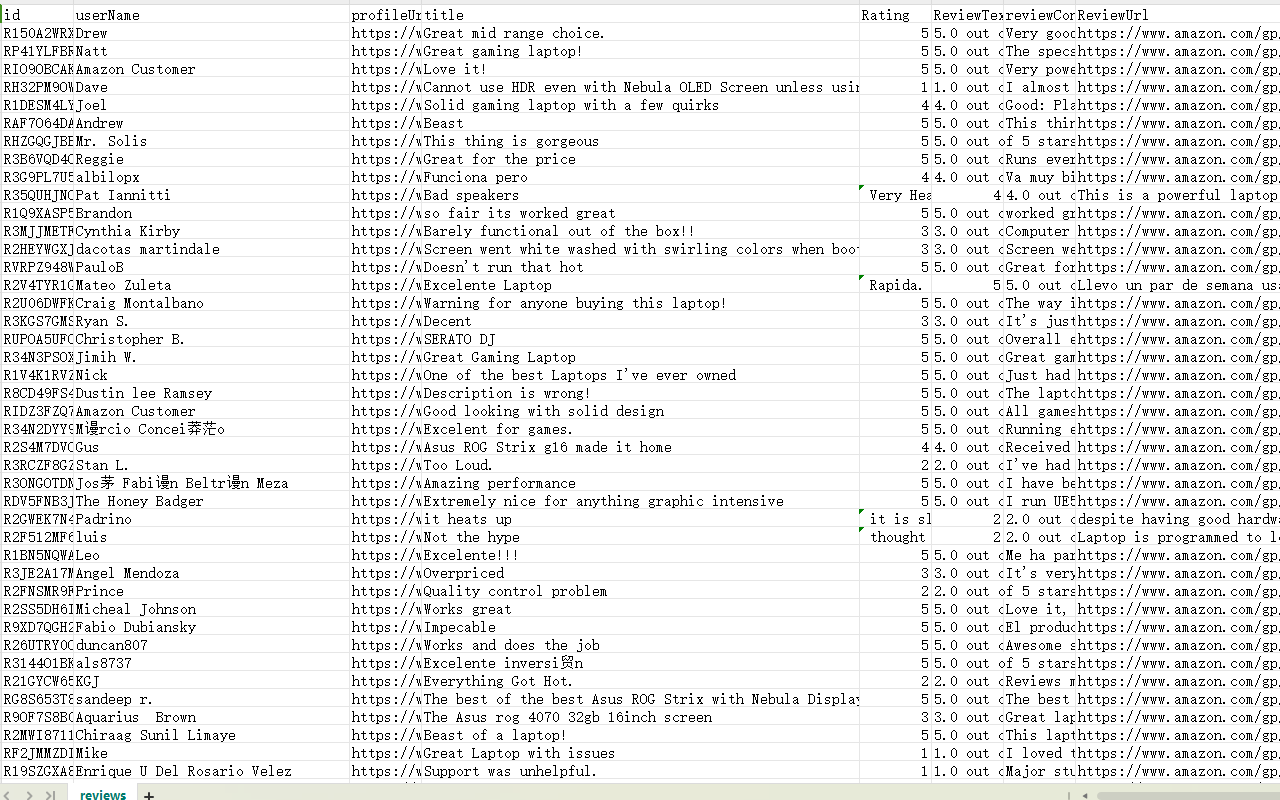The image size is (1280, 800).
Task: Select title 'Warning for anyone buying this laptop!'
Action: pos(641,303)
